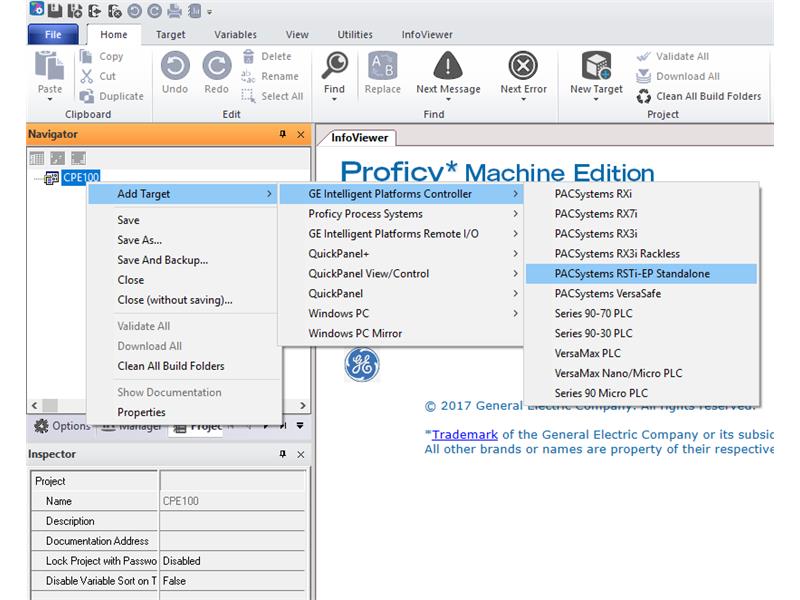Click the Rename icon in Edit group
The width and height of the screenshot is (800, 600).
coord(248,76)
